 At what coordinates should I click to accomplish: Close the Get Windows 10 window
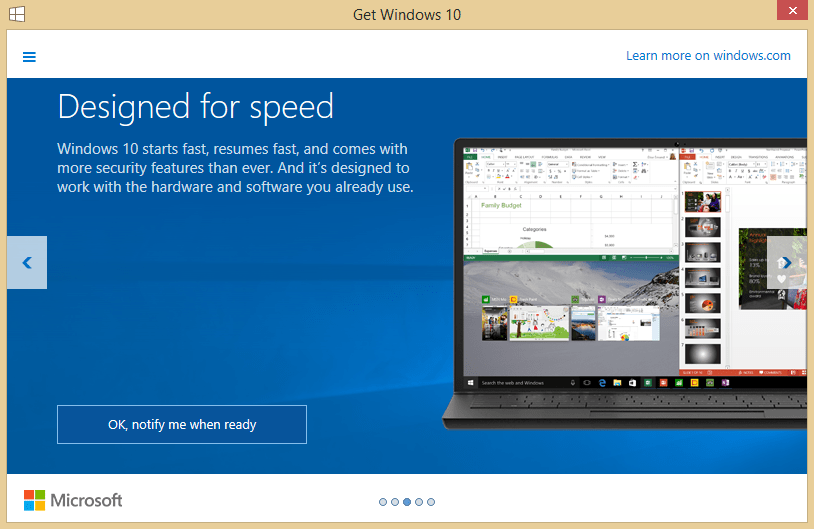[x=792, y=10]
